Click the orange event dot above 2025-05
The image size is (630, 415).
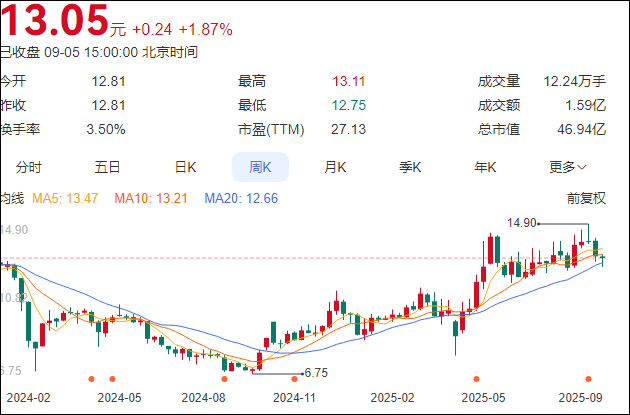(x=477, y=379)
